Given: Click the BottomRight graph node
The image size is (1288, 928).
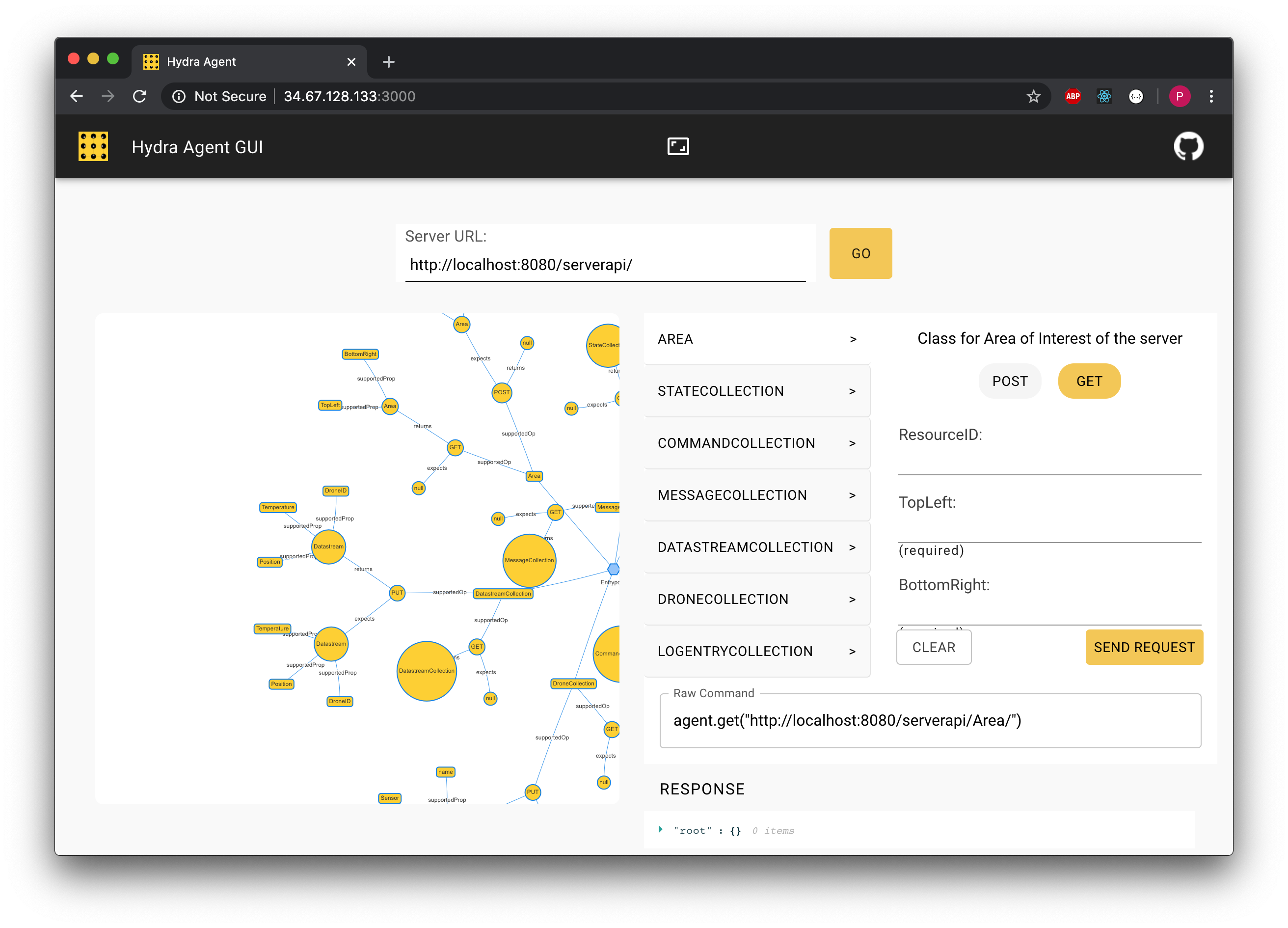Looking at the screenshot, I should click(x=360, y=354).
